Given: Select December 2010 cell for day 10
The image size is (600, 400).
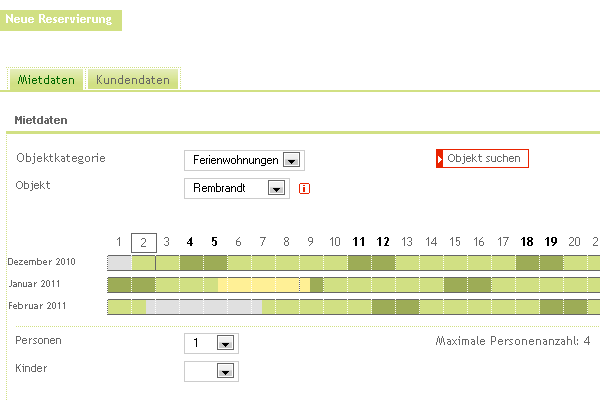Looking at the screenshot, I should point(336,263).
